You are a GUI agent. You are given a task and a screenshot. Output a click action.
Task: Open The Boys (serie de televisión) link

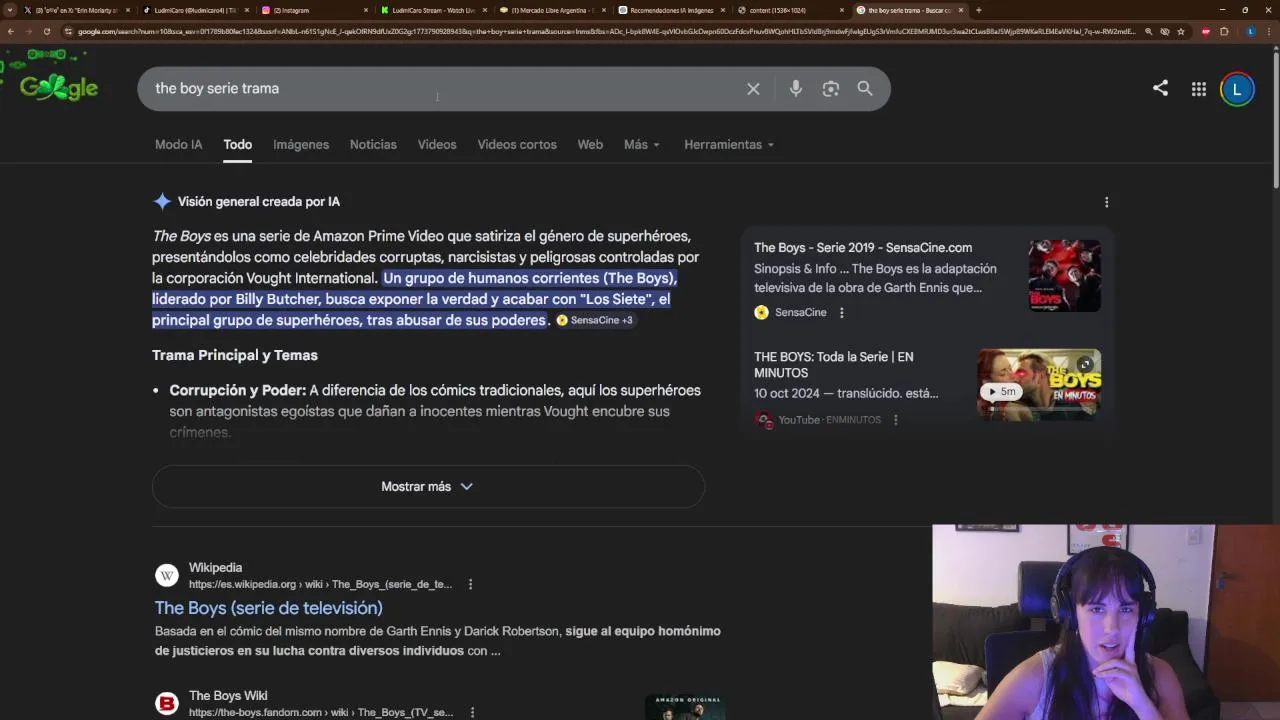point(268,608)
